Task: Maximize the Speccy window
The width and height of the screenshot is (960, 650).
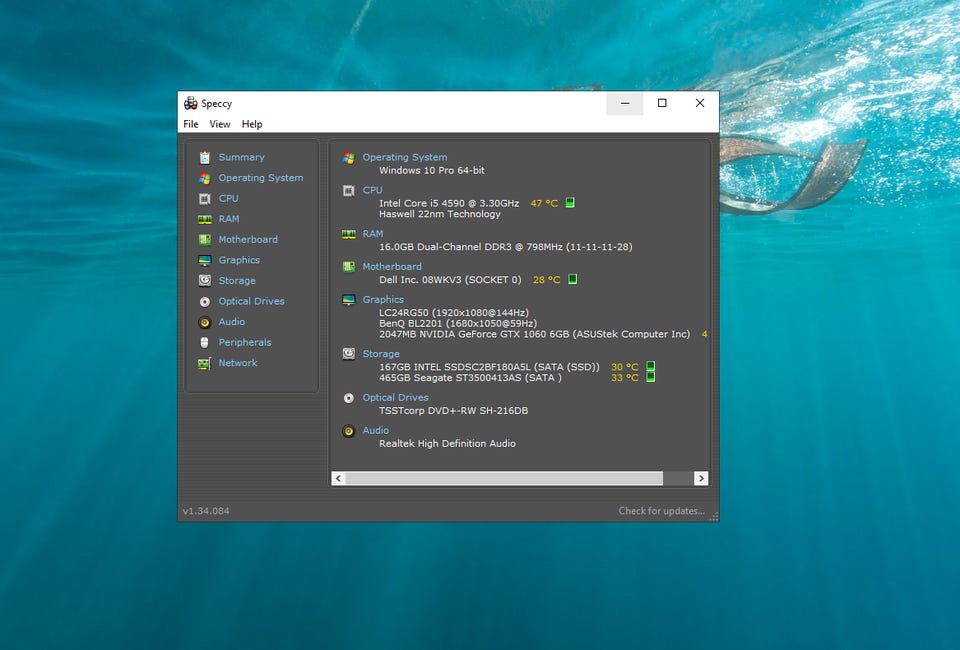Action: tap(662, 103)
